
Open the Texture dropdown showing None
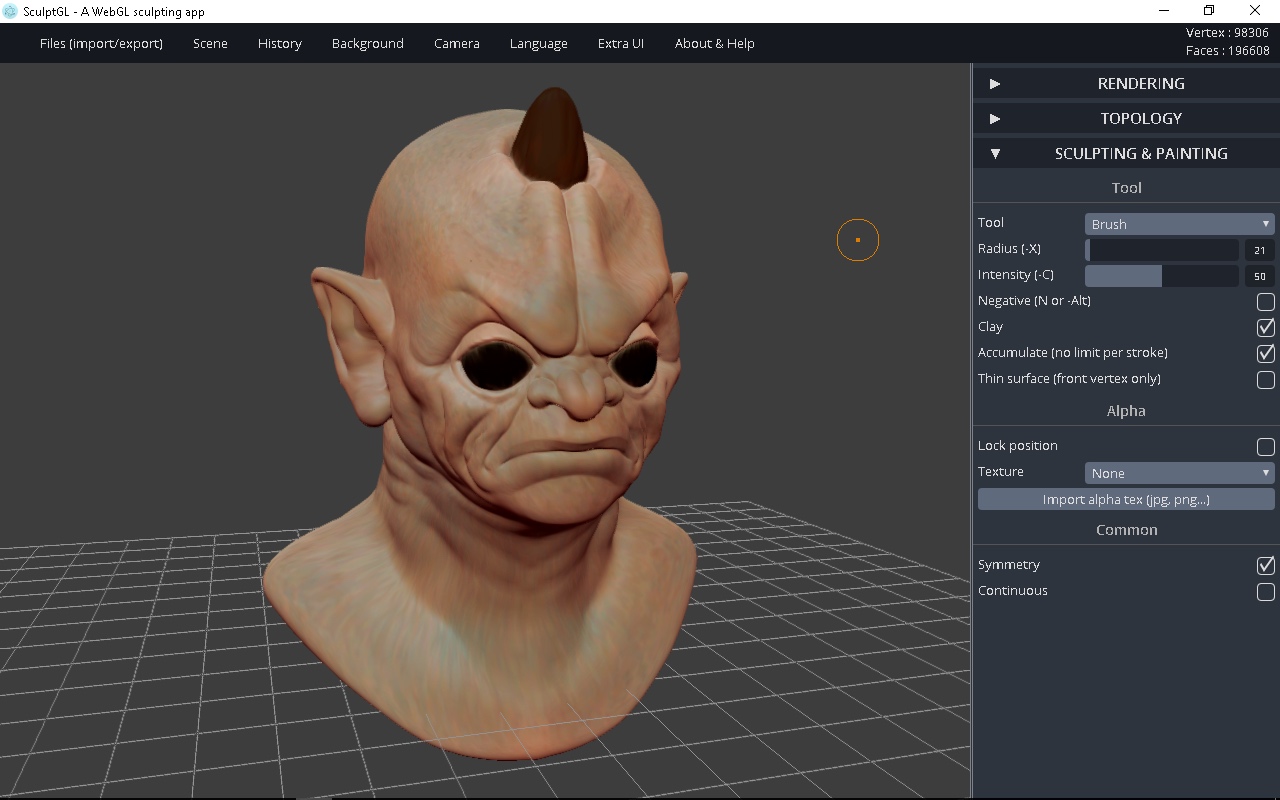point(1180,473)
